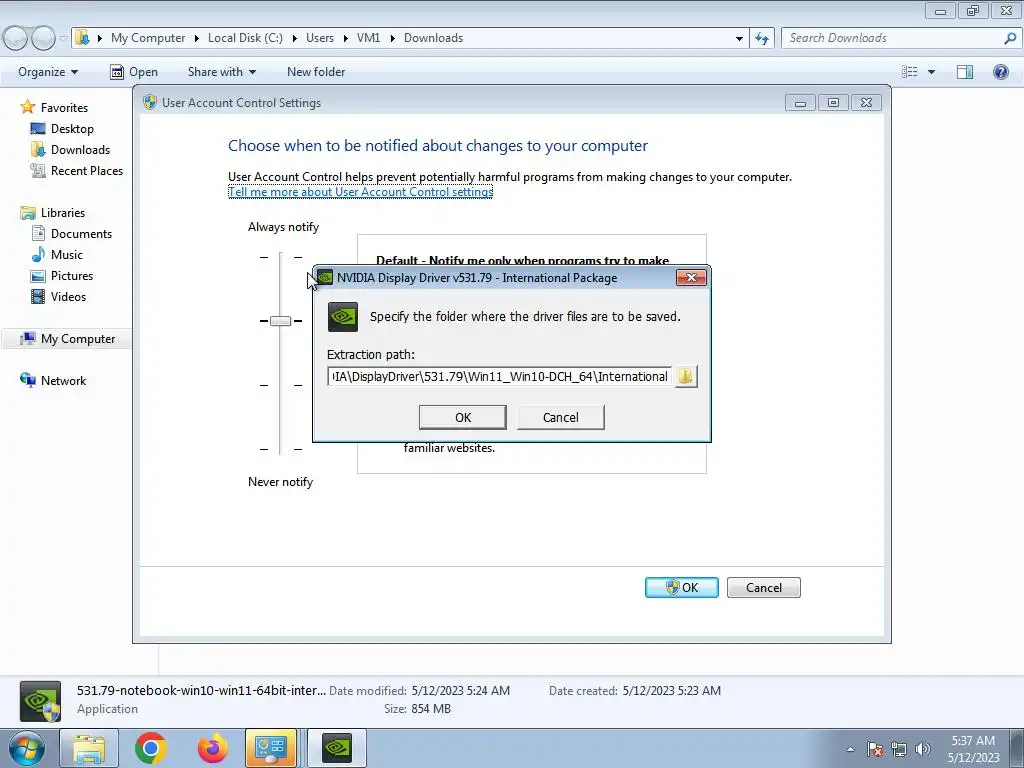1024x768 pixels.
Task: Refresh the Downloads folder address bar
Action: [x=761, y=38]
